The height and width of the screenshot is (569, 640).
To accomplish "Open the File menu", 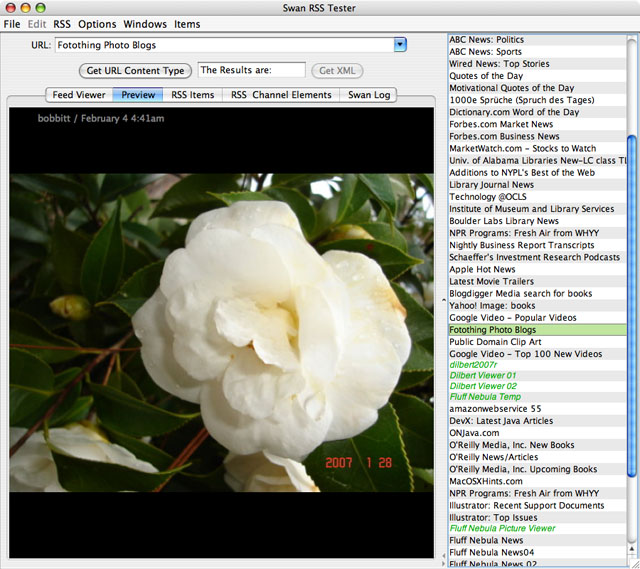I will coord(11,24).
